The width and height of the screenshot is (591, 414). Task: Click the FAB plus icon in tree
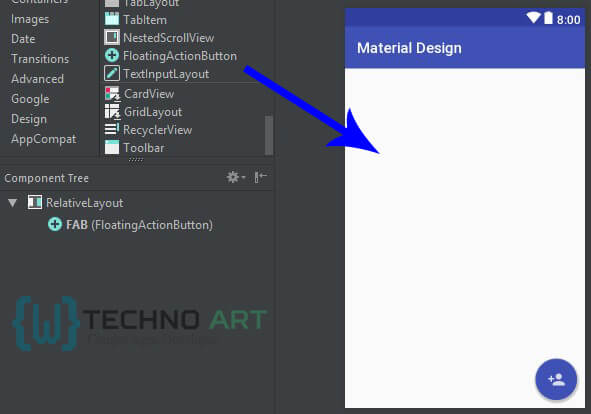pyautogui.click(x=55, y=224)
